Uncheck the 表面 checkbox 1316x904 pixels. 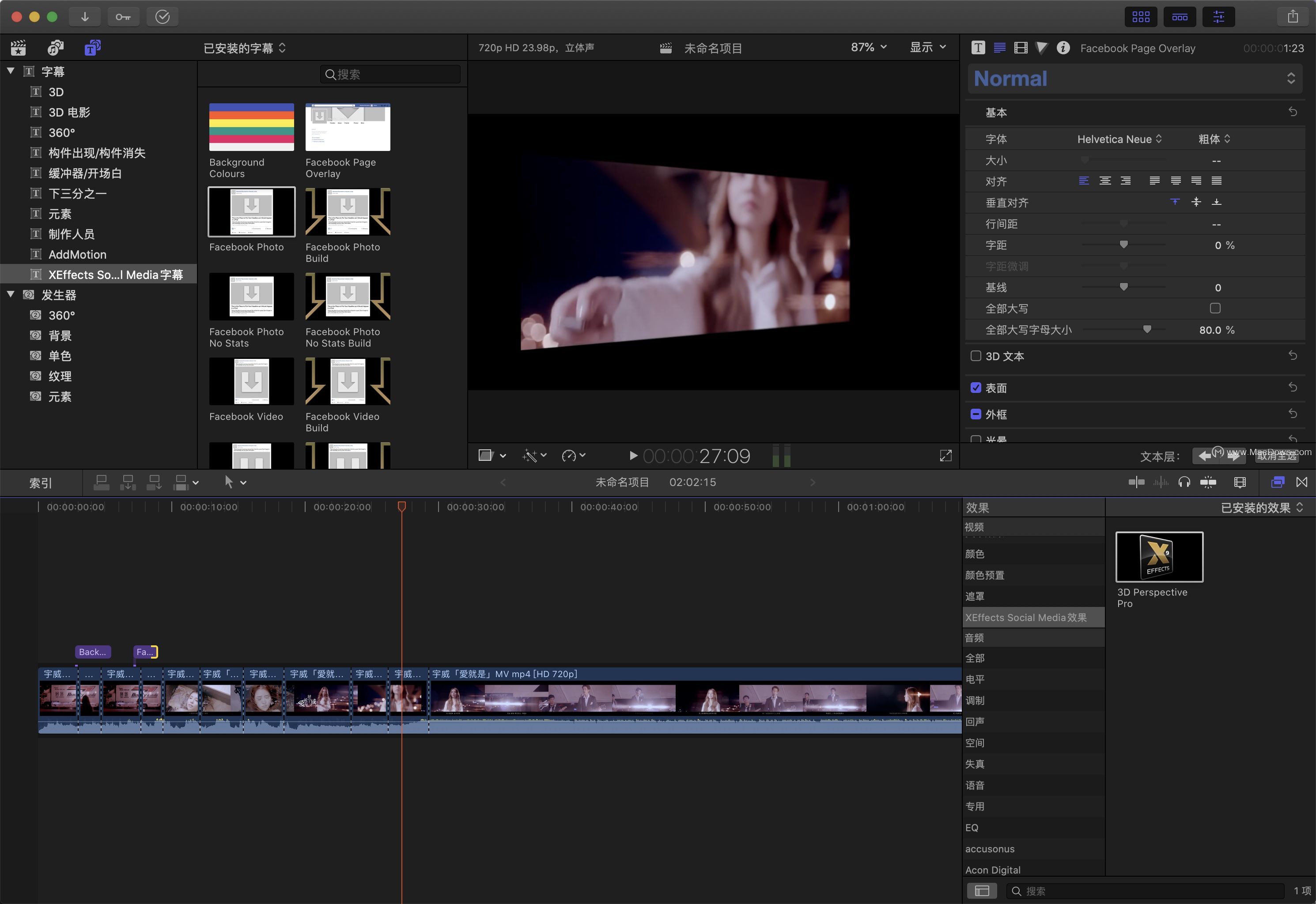pos(976,388)
